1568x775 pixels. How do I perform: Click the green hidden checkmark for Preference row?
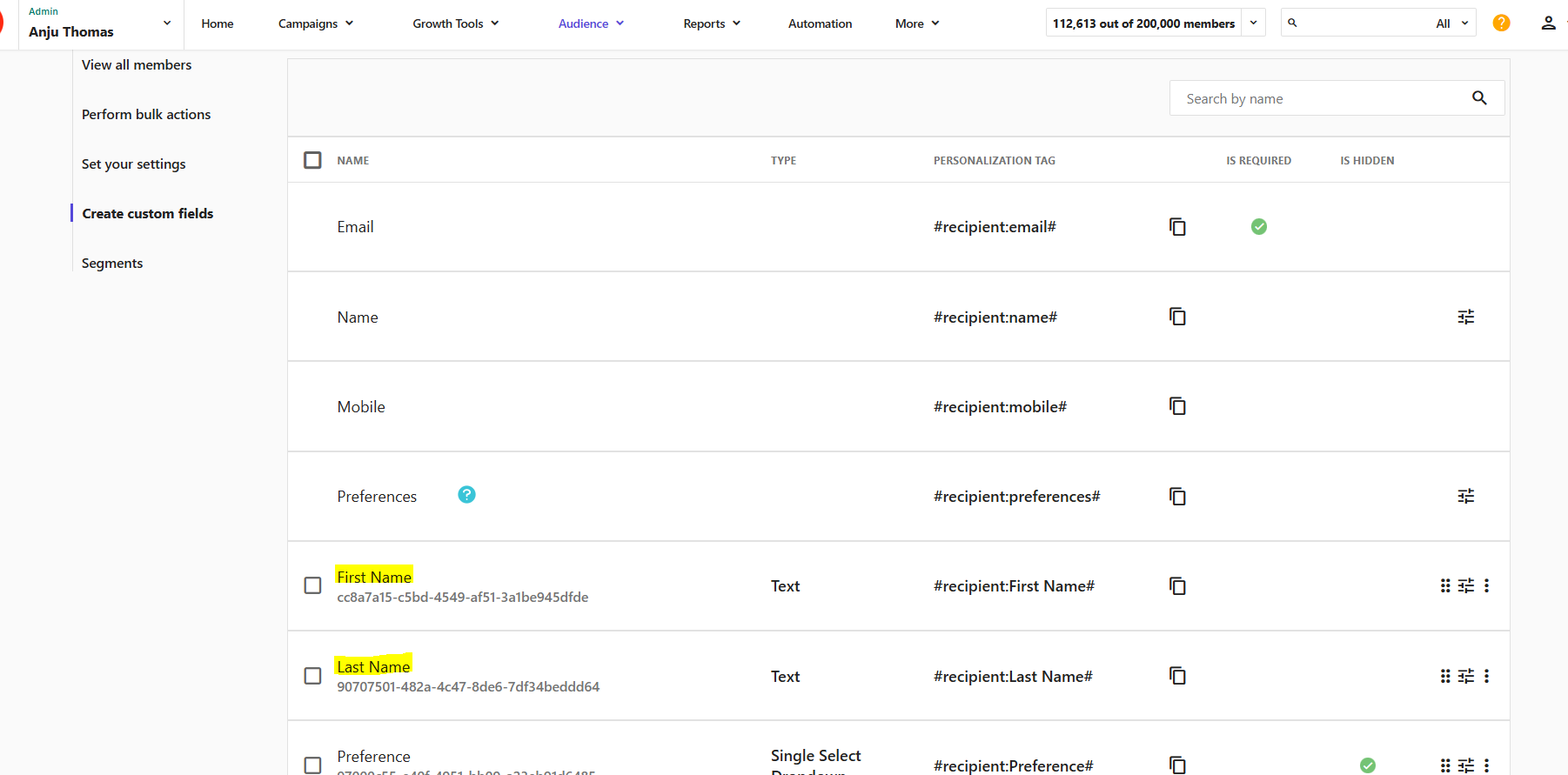pyautogui.click(x=1368, y=765)
